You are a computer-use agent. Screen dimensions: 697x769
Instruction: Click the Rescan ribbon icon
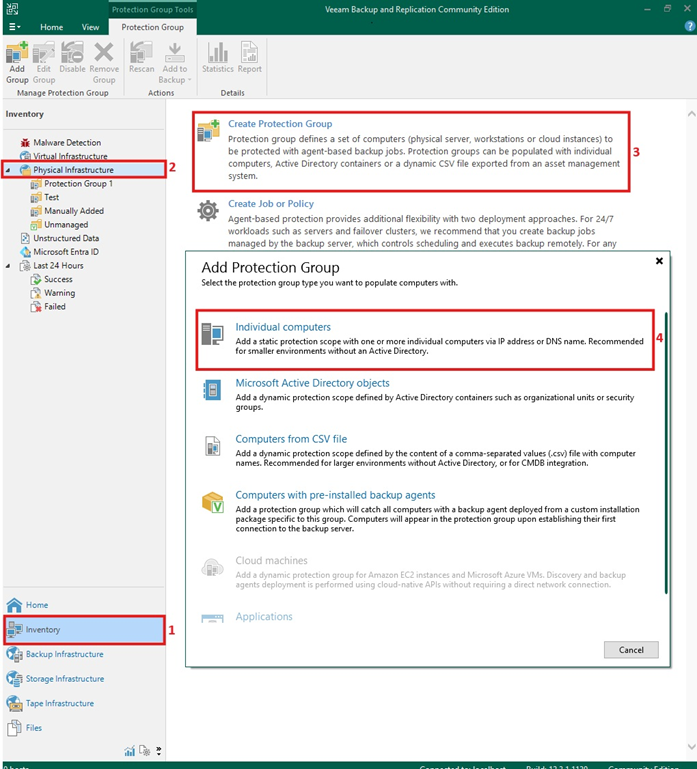142,61
